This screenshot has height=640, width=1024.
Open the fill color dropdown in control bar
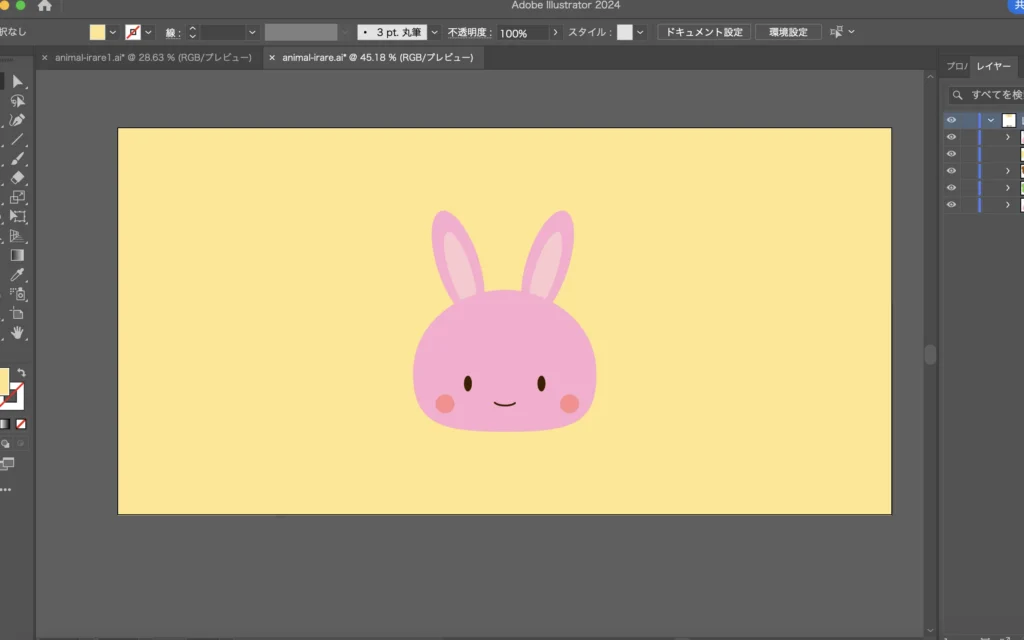112,32
